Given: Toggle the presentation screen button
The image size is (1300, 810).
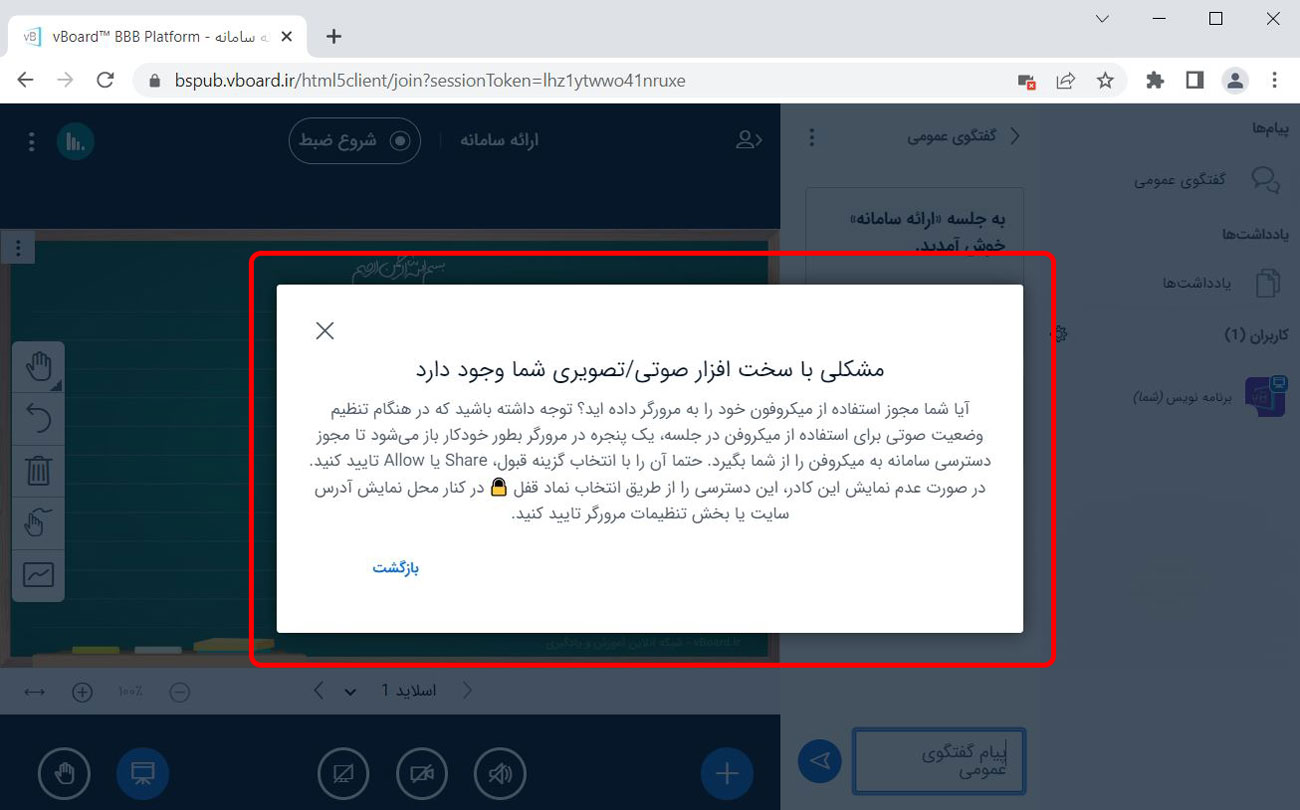Looking at the screenshot, I should point(142,773).
